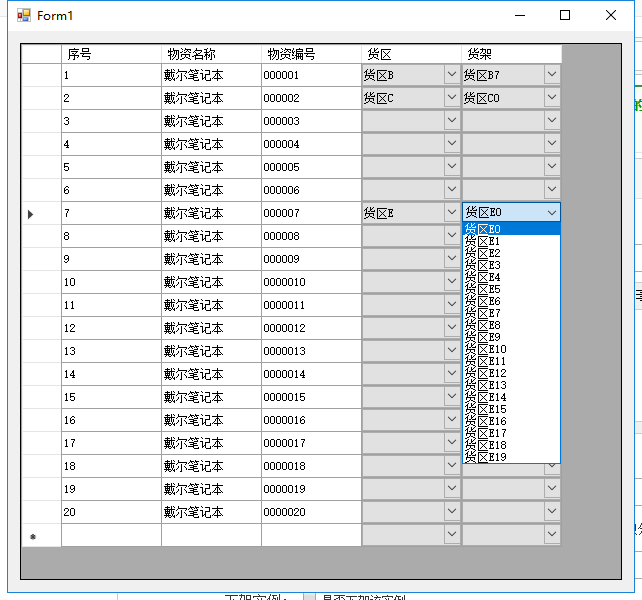Sort by the 物资编号 column header
The height and width of the screenshot is (600, 642).
click(311, 54)
